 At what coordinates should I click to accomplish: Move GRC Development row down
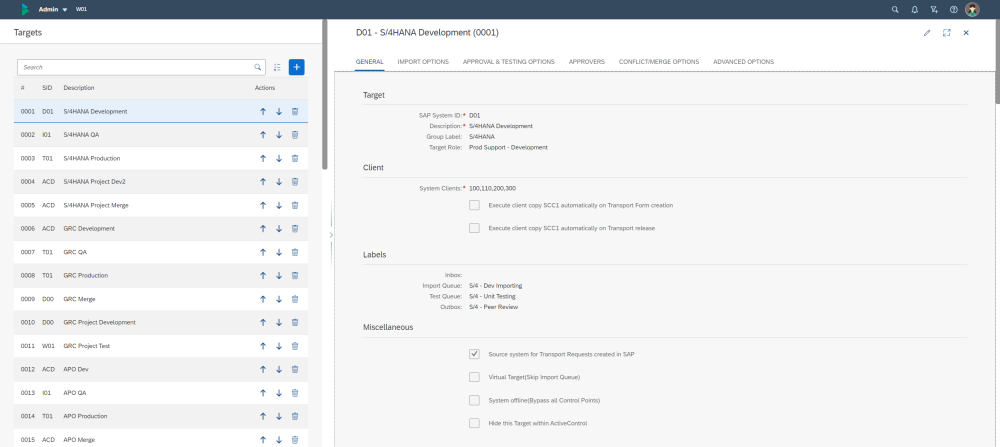point(279,228)
